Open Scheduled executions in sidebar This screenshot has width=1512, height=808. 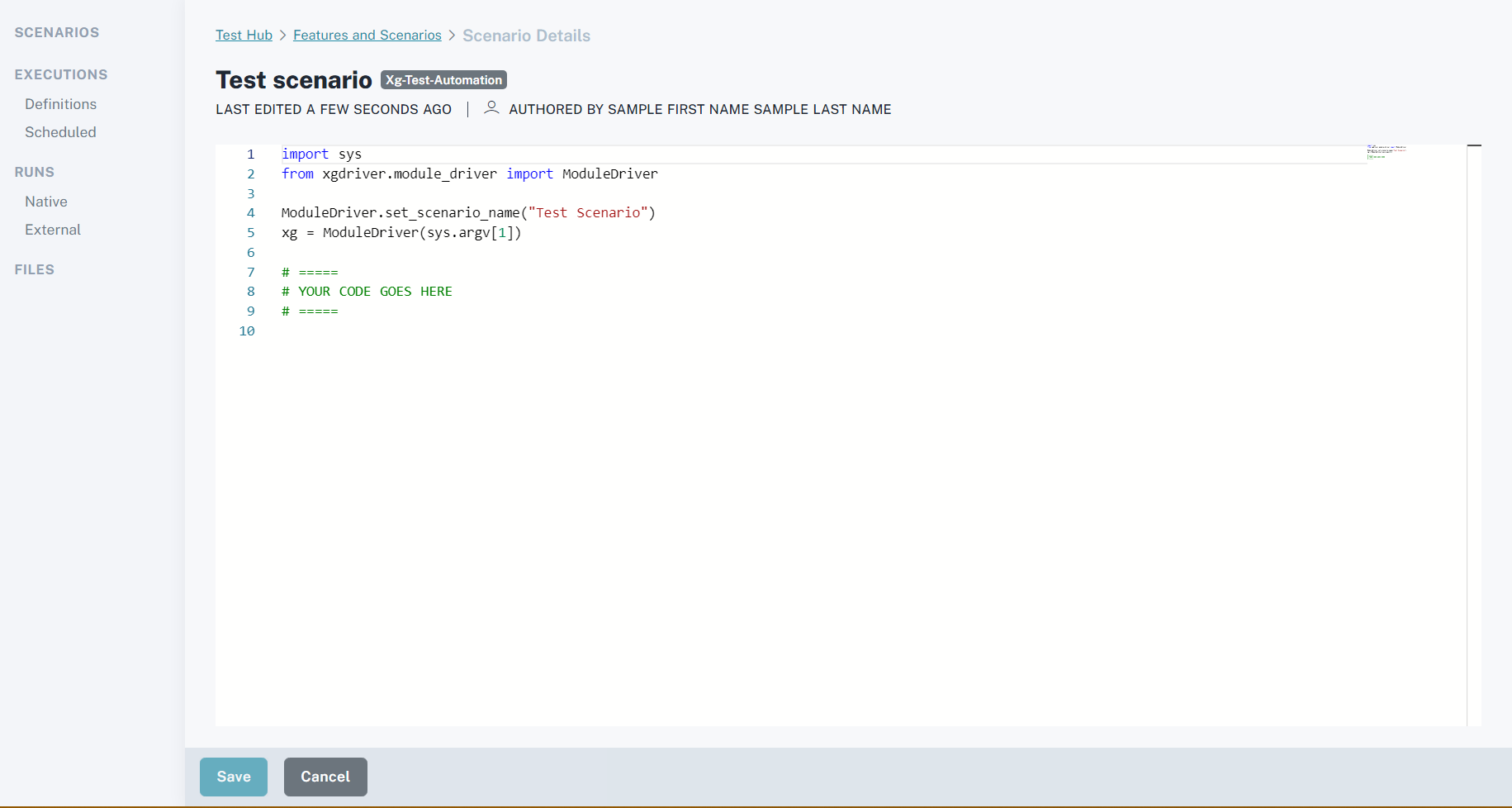coord(60,132)
